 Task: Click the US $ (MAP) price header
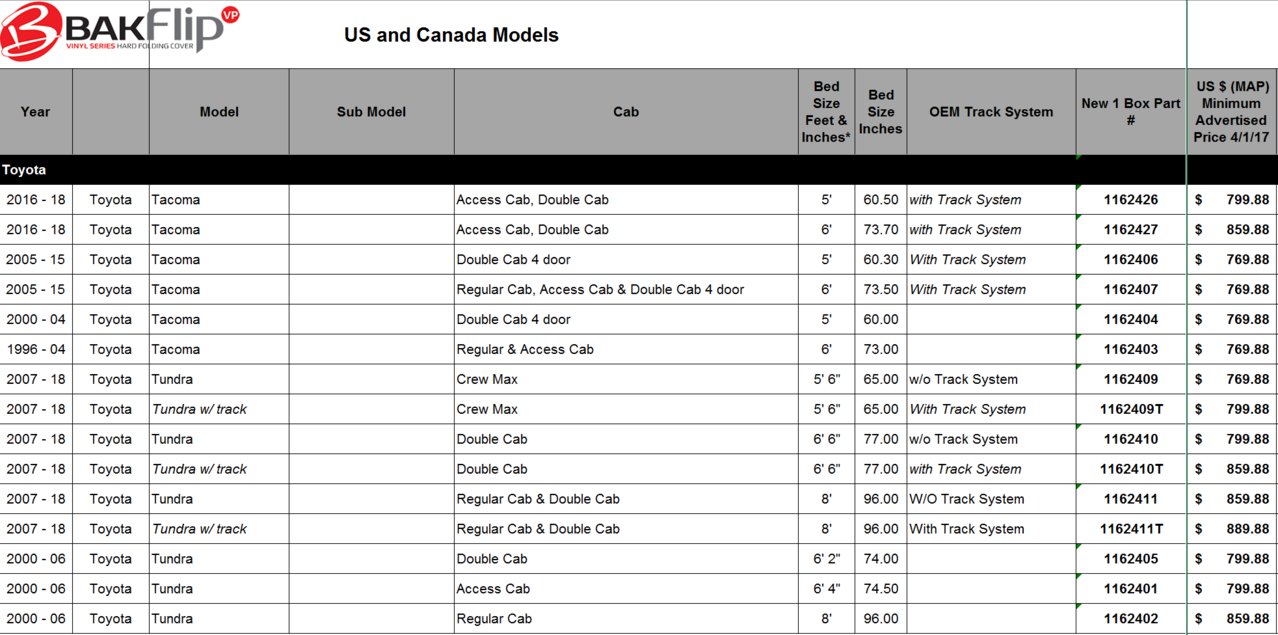coord(1232,112)
